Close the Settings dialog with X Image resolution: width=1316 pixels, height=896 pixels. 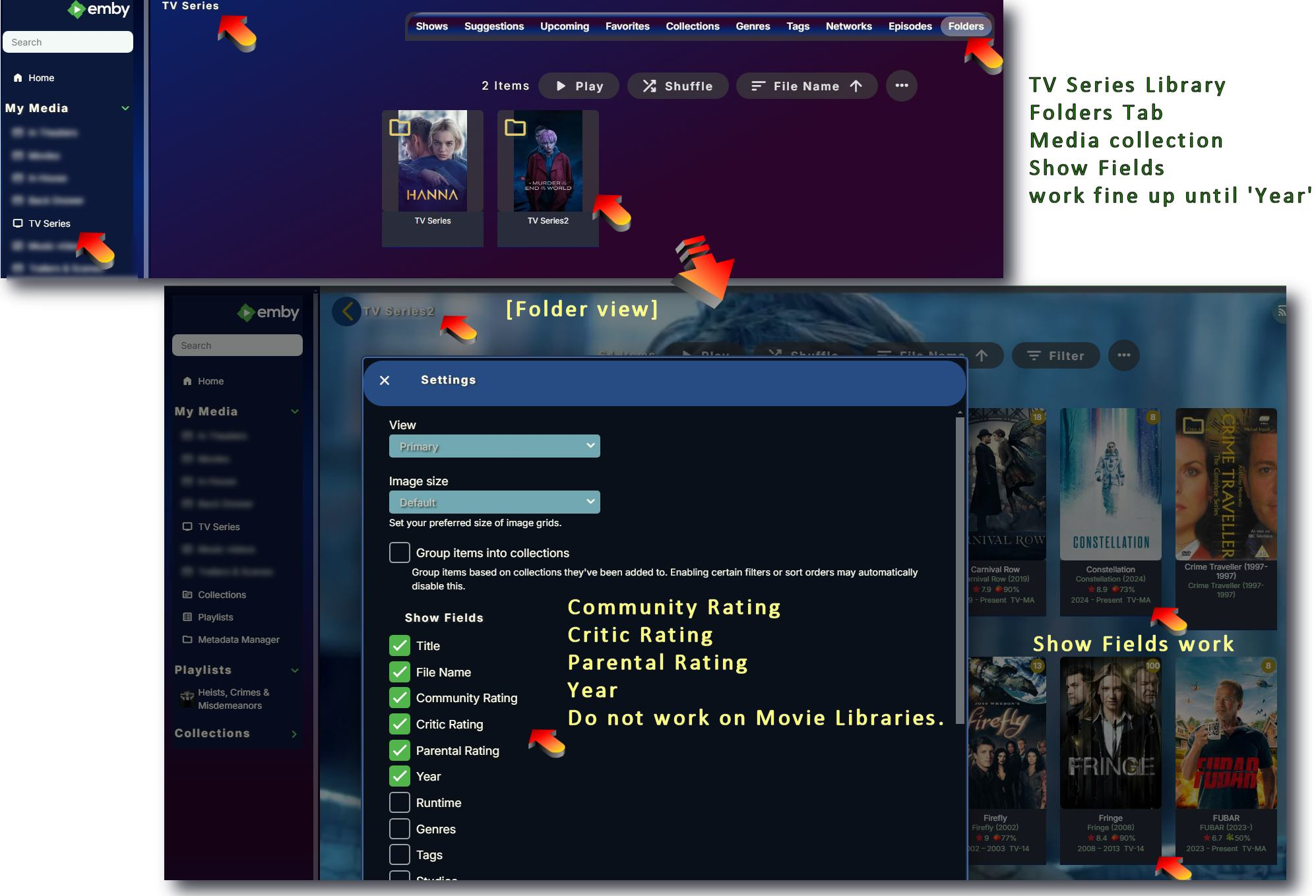pyautogui.click(x=385, y=380)
